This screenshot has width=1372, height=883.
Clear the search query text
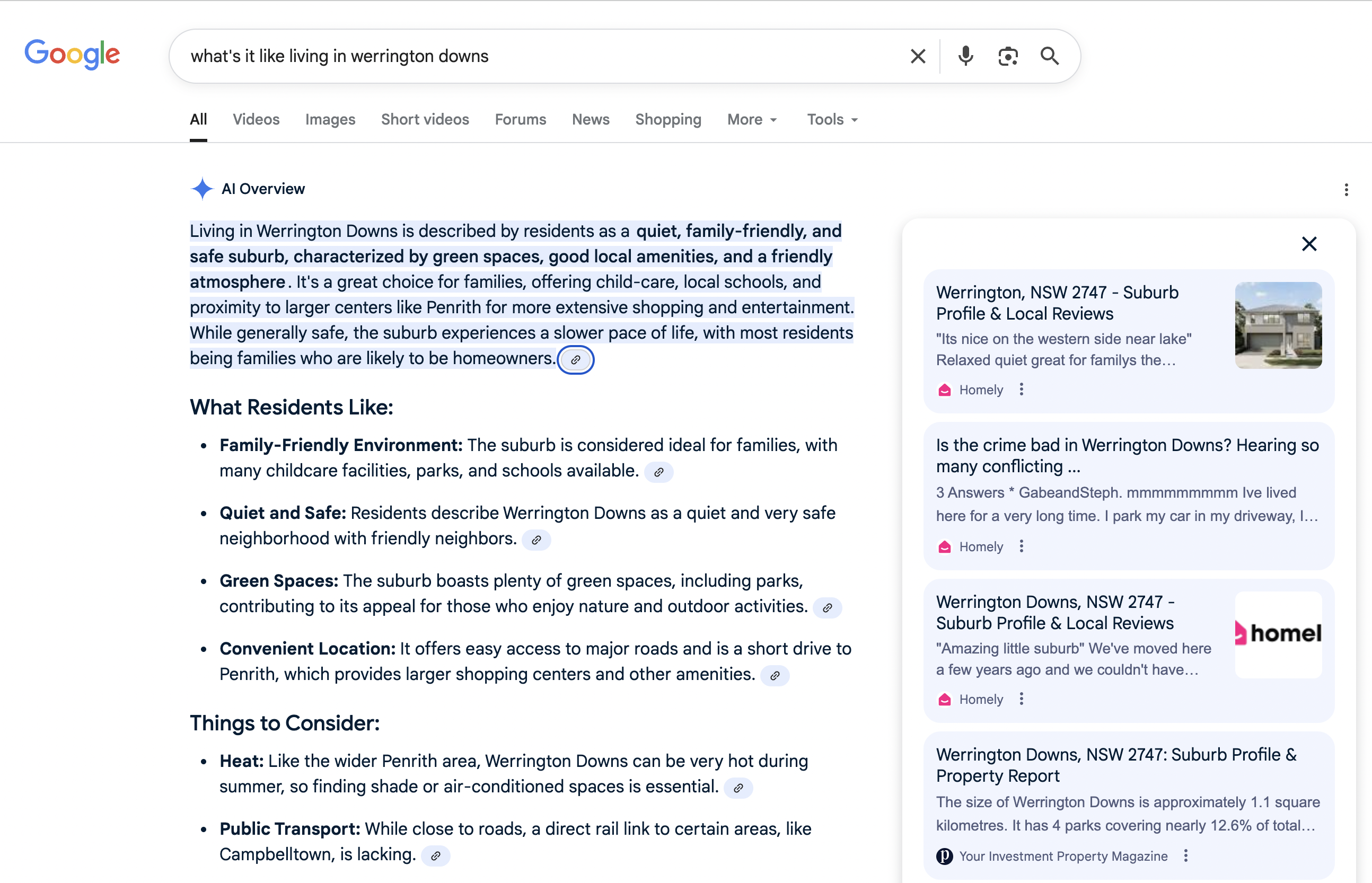point(918,56)
